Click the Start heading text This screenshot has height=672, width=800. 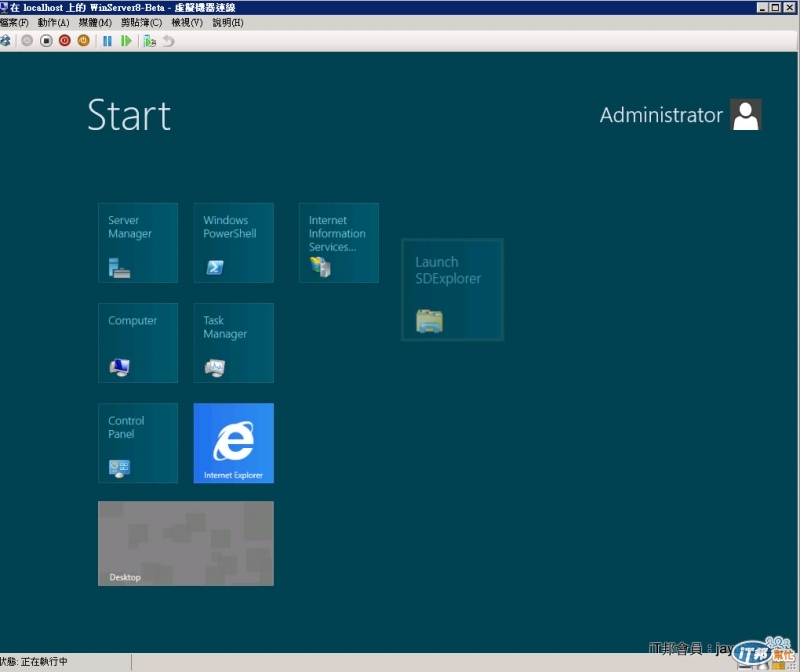[x=129, y=115]
